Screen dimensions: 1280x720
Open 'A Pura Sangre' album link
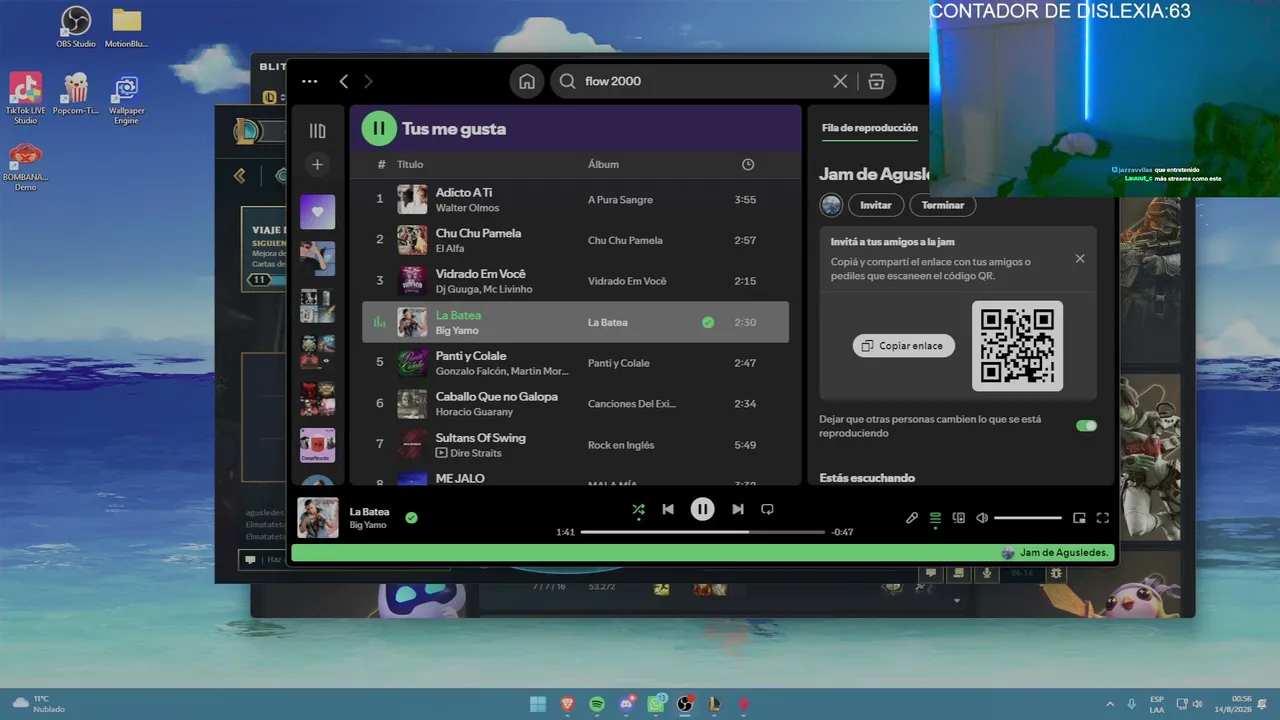[620, 200]
